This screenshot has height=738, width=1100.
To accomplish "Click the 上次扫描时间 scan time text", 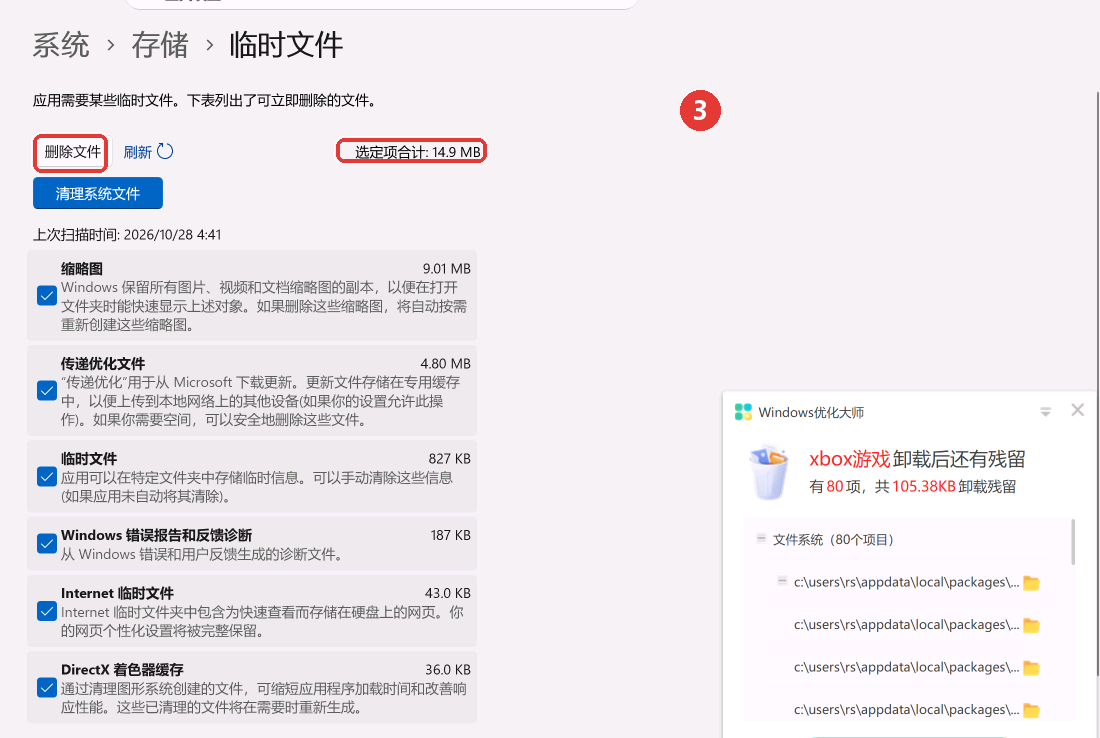I will click(127, 234).
